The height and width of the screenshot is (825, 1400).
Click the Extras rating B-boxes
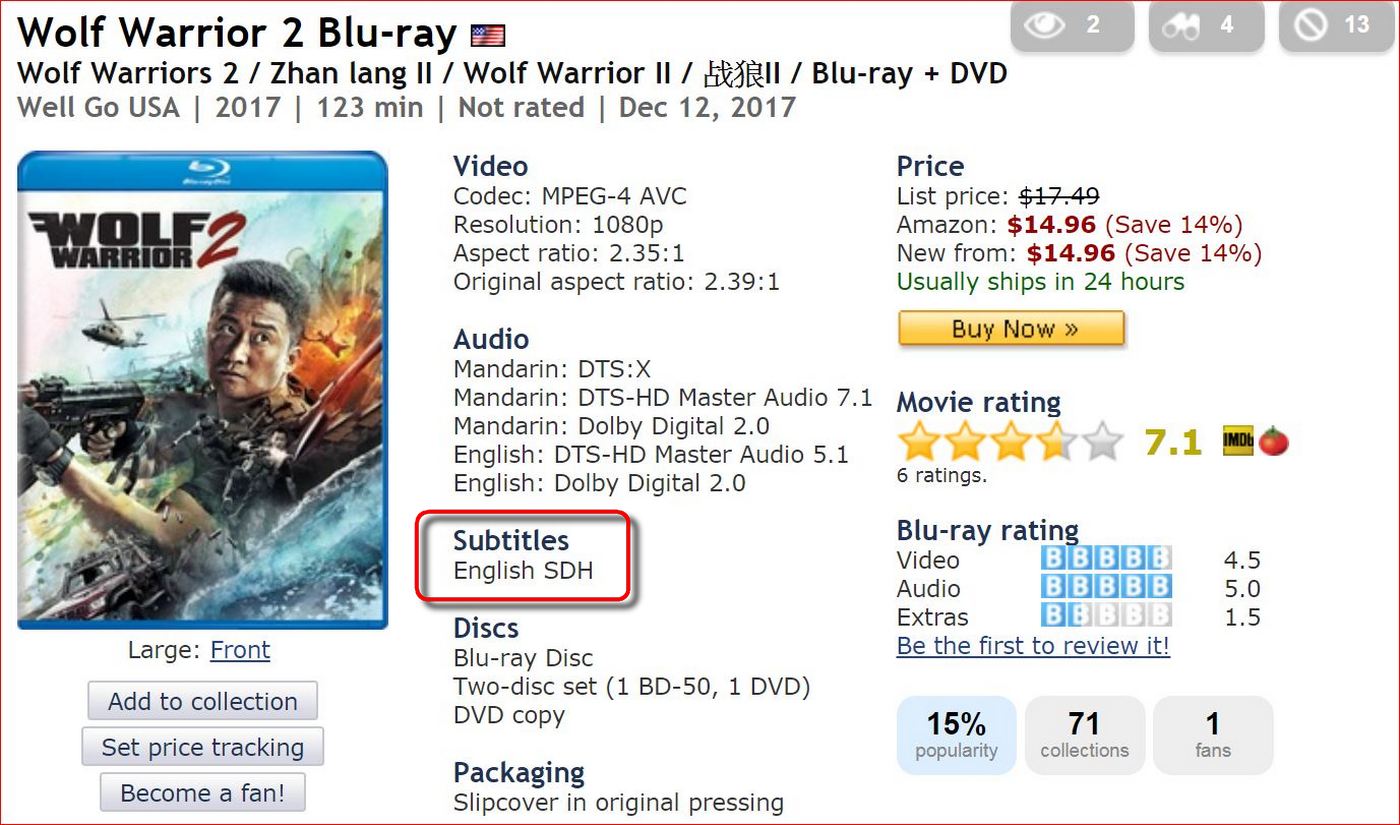[1105, 616]
